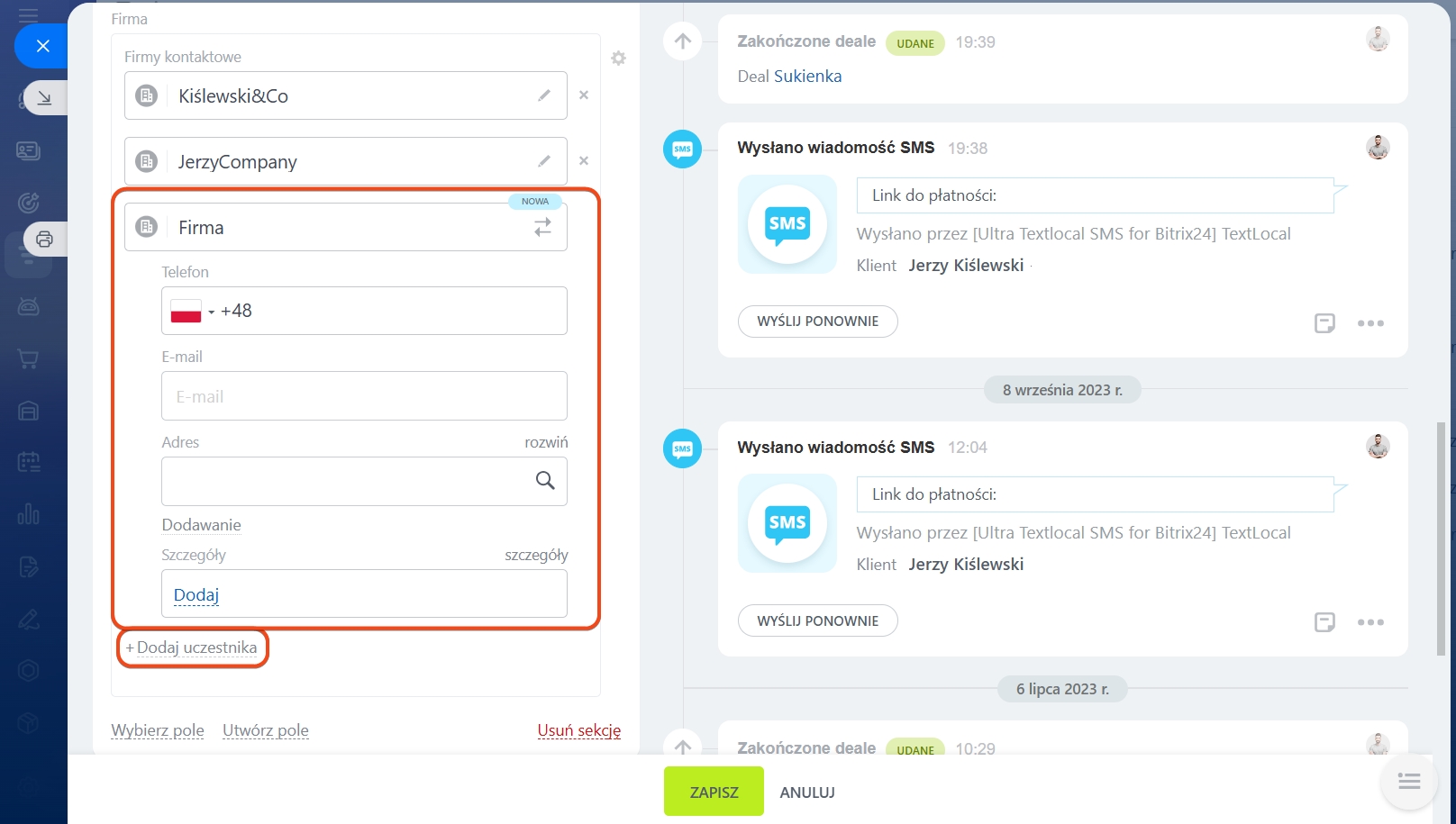Click the Dodaj link in details box
Viewport: 1456px width, 824px height.
(x=196, y=594)
